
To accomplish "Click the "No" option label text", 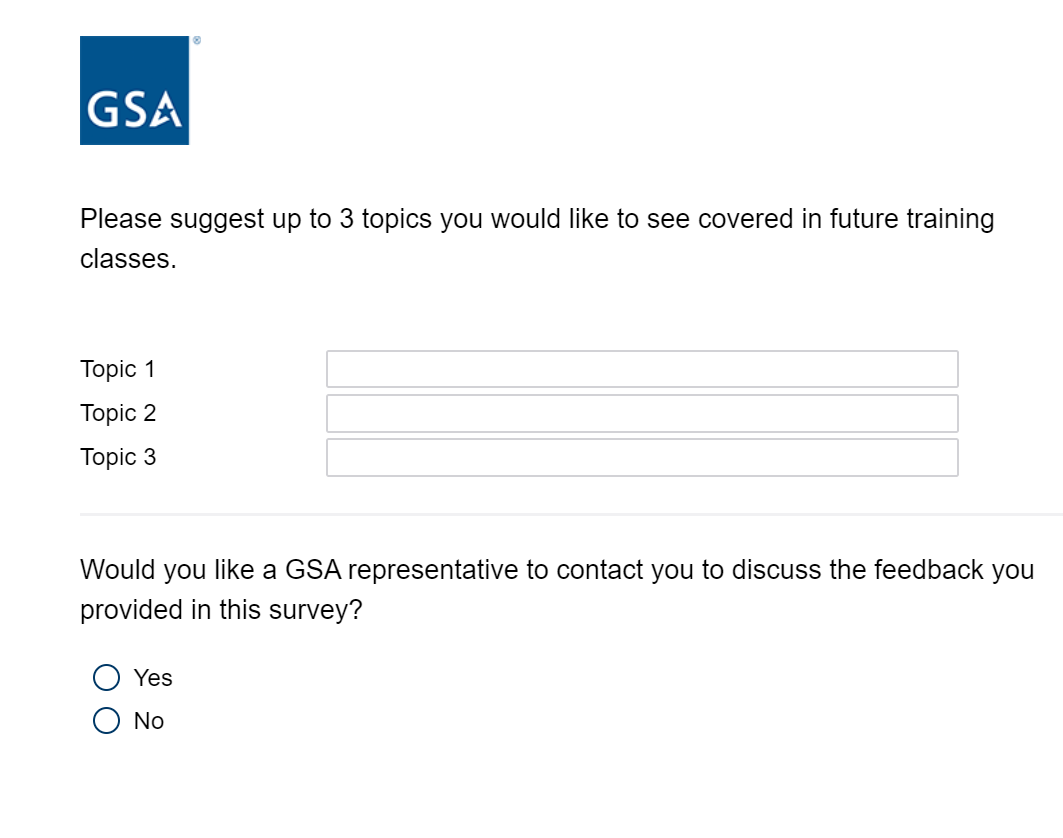I will (x=149, y=721).
